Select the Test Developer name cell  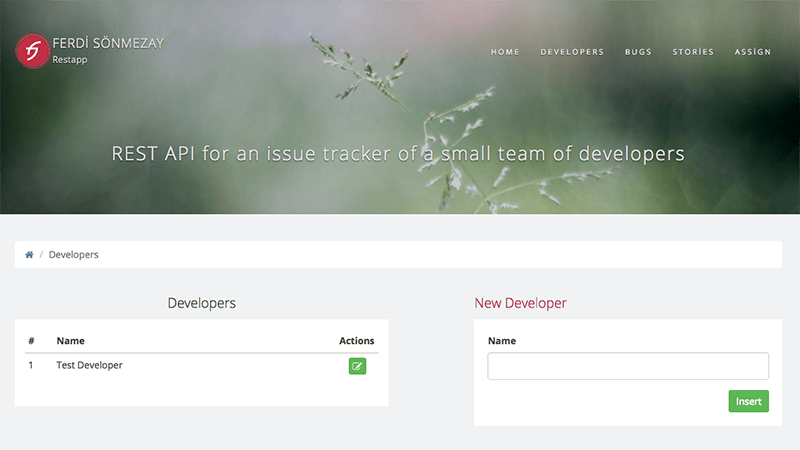(89, 365)
